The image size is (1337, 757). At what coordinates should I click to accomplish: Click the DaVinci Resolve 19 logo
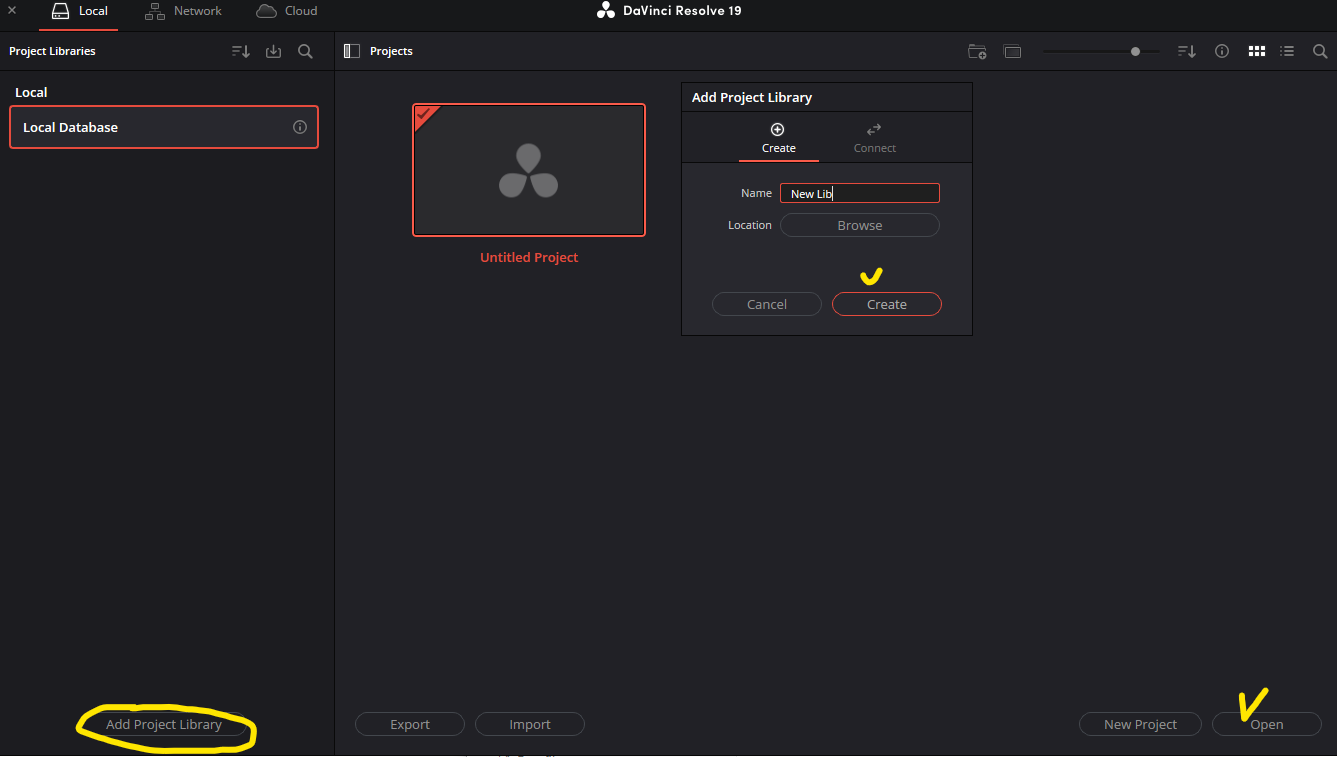[669, 11]
